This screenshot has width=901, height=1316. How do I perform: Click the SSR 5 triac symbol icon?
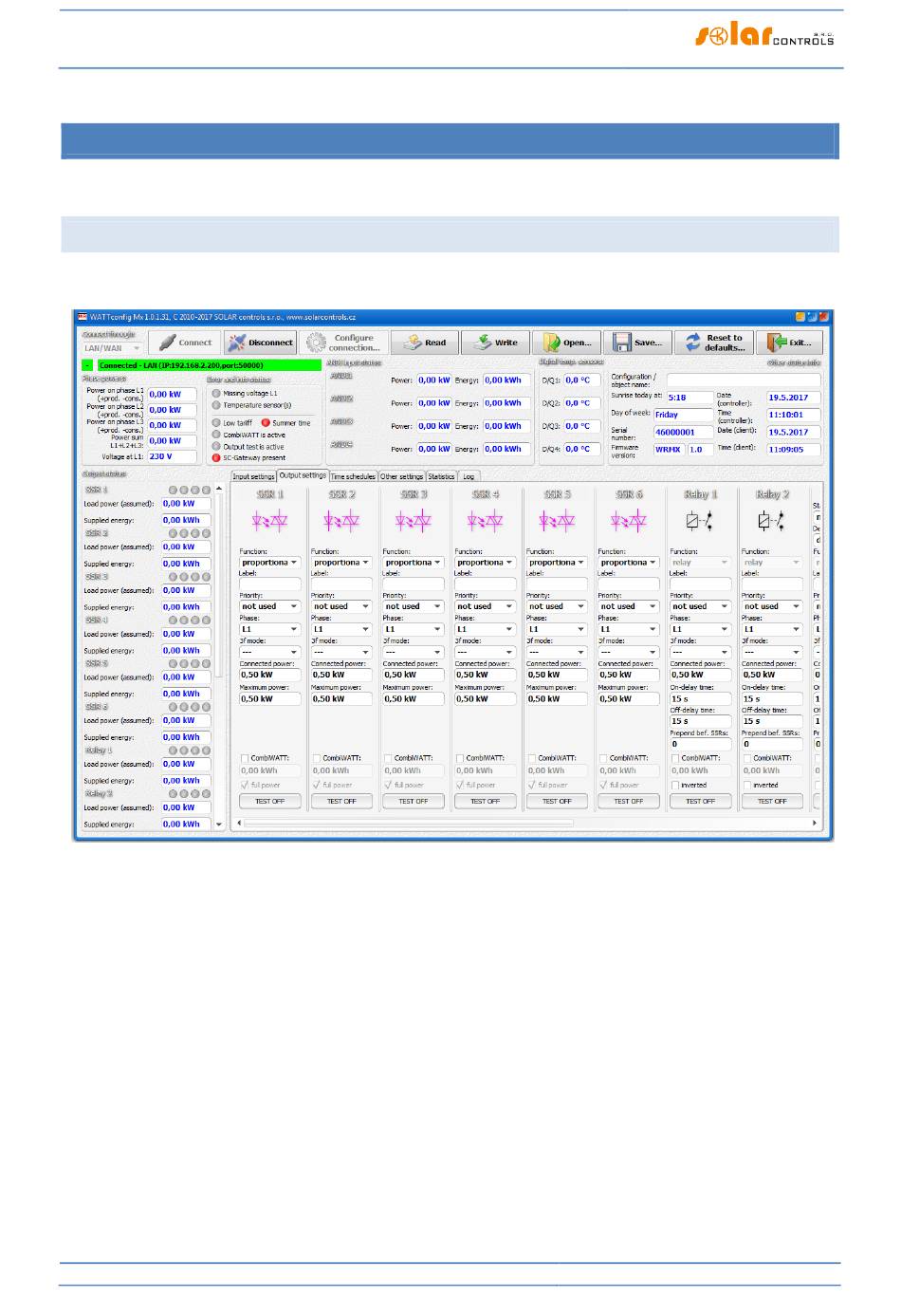tap(557, 520)
